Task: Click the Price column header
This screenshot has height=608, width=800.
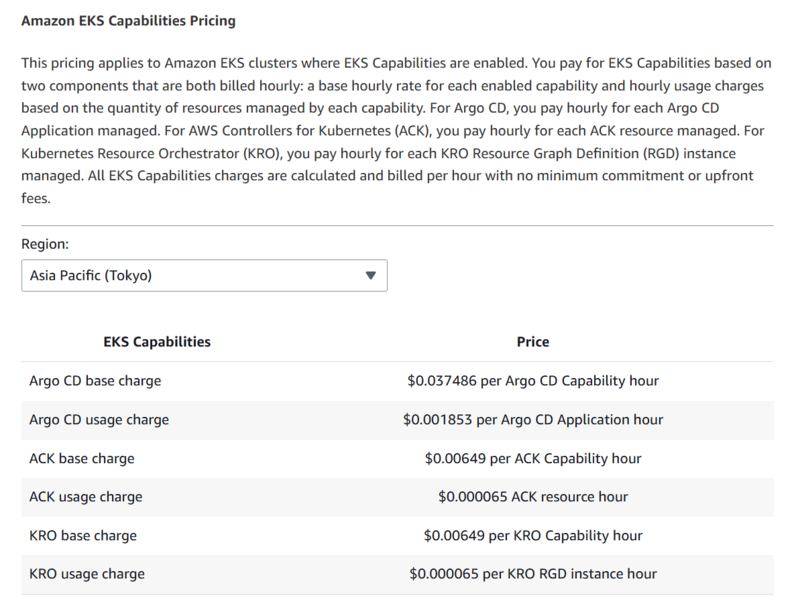Action: (533, 342)
